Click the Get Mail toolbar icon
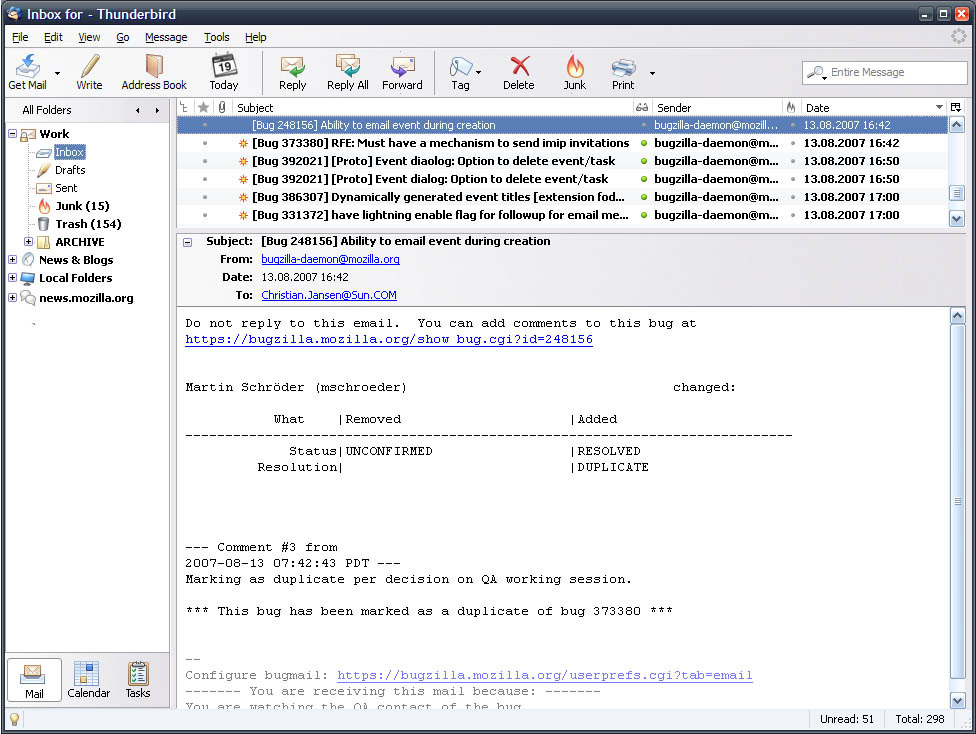 click(27, 72)
